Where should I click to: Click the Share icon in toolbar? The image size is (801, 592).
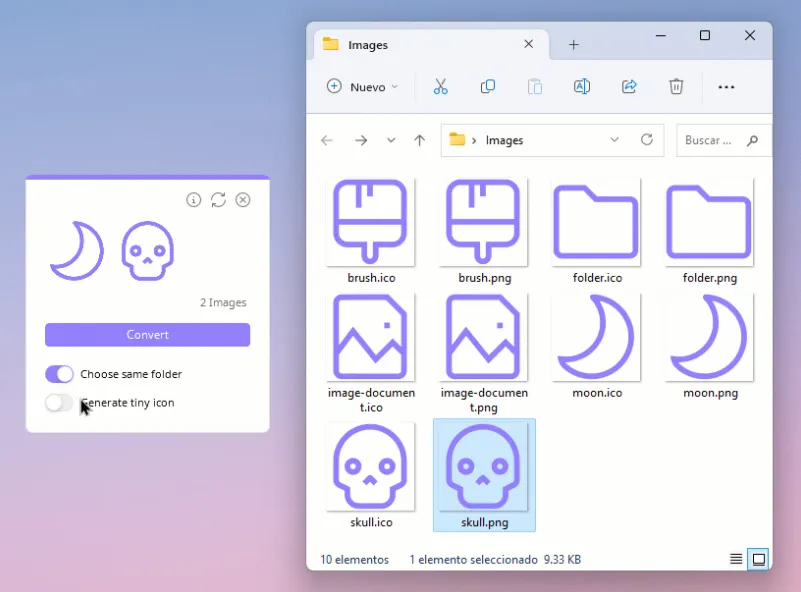pyautogui.click(x=629, y=86)
